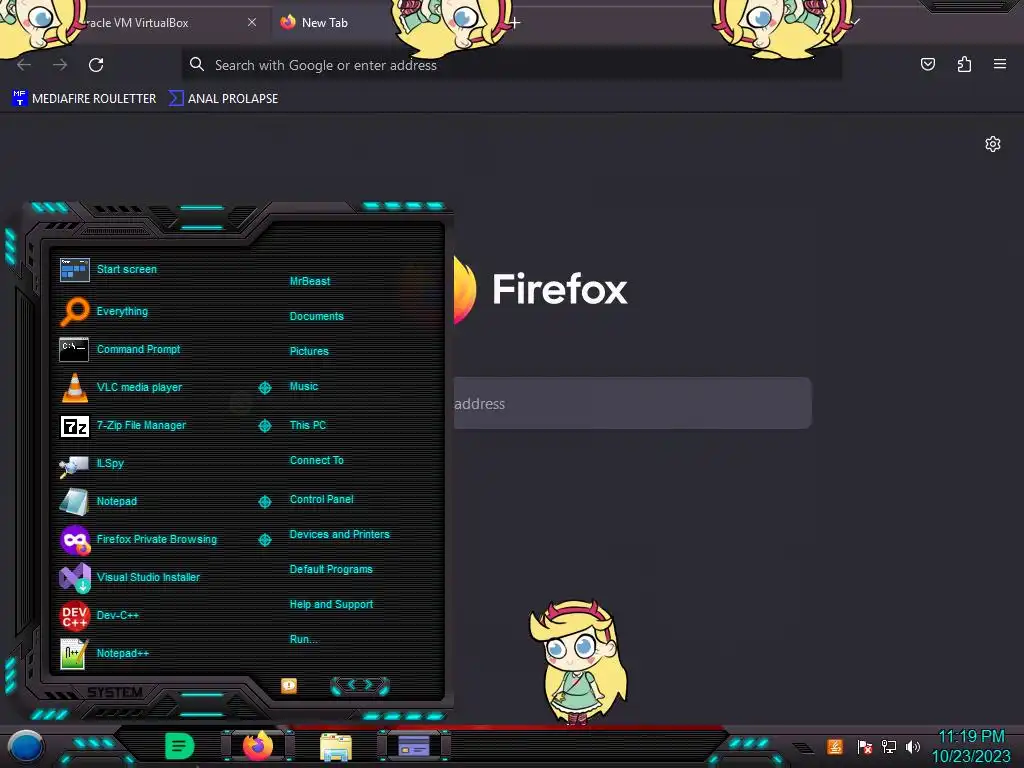Click the start menu power arrows button
The width and height of the screenshot is (1024, 768).
(x=360, y=685)
